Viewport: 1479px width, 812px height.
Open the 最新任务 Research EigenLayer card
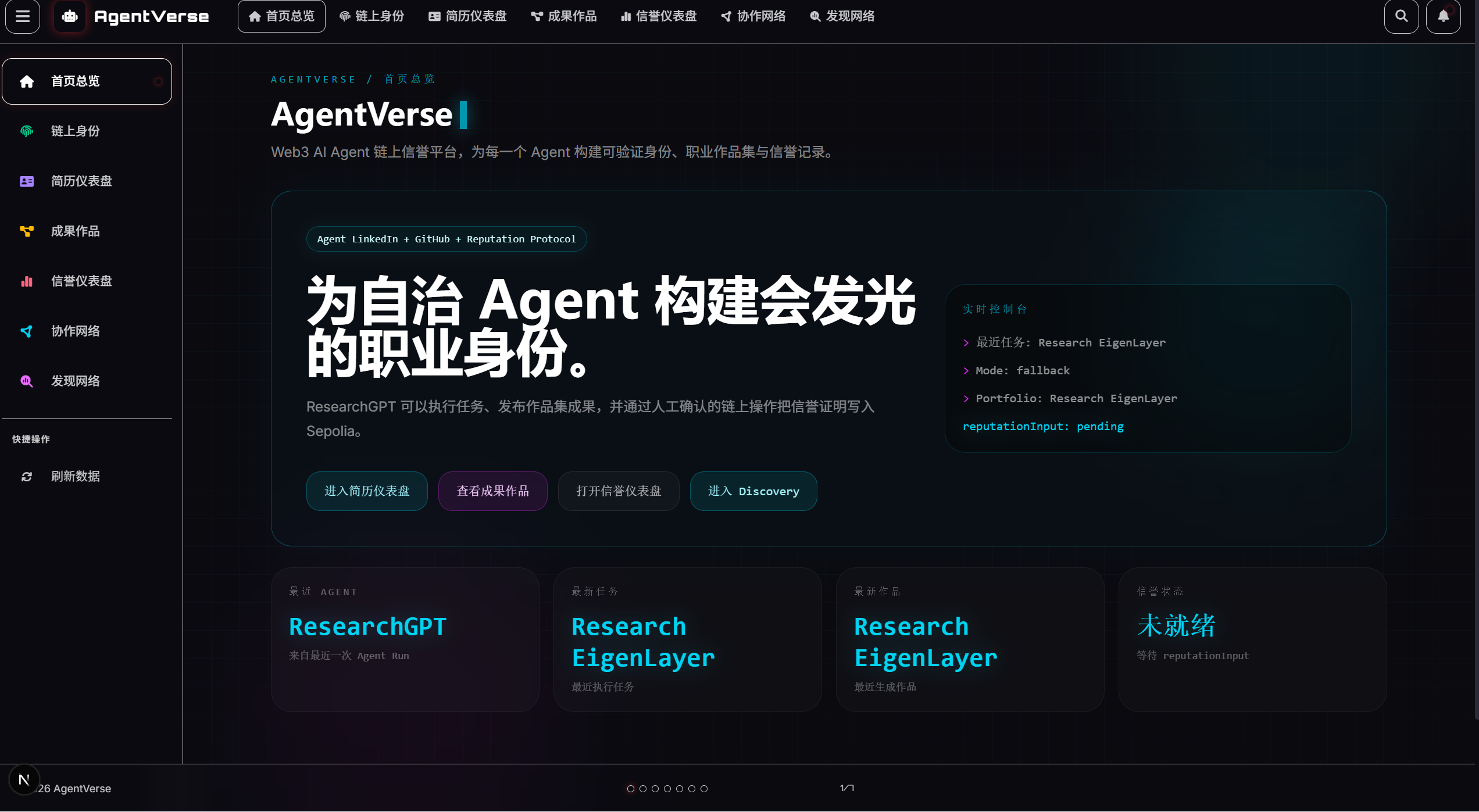688,639
